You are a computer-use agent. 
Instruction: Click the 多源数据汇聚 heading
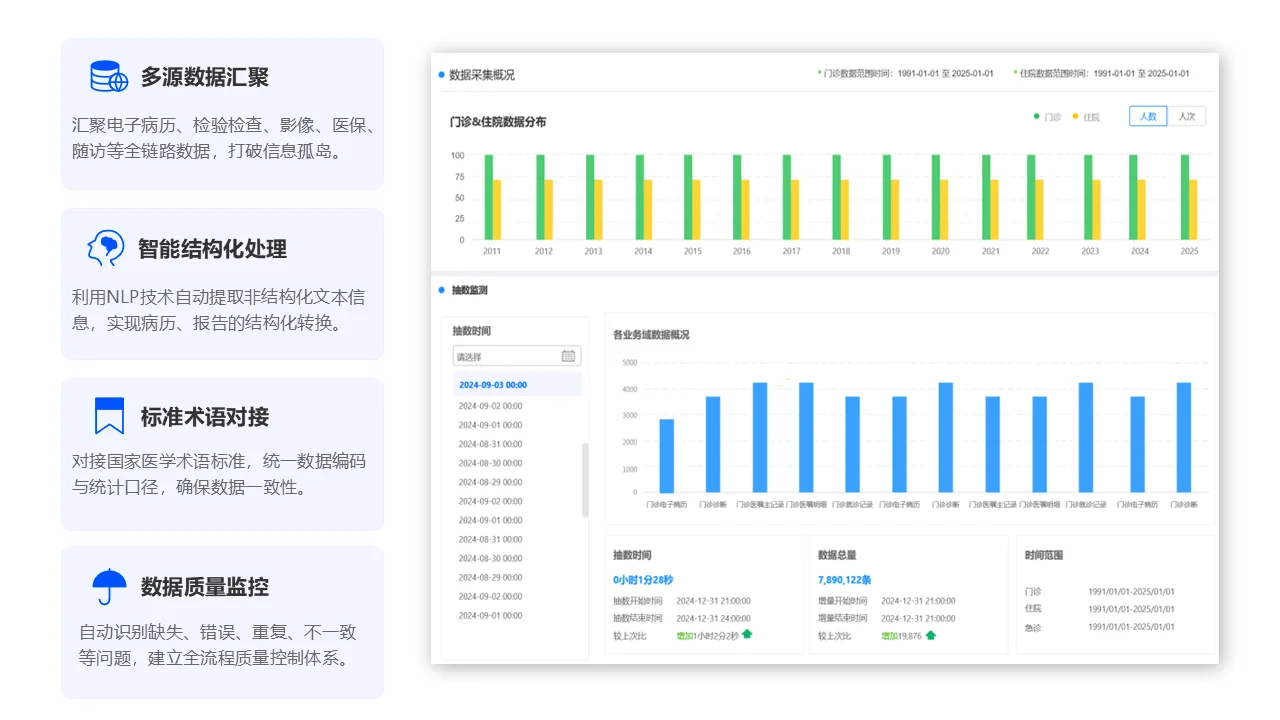click(204, 77)
